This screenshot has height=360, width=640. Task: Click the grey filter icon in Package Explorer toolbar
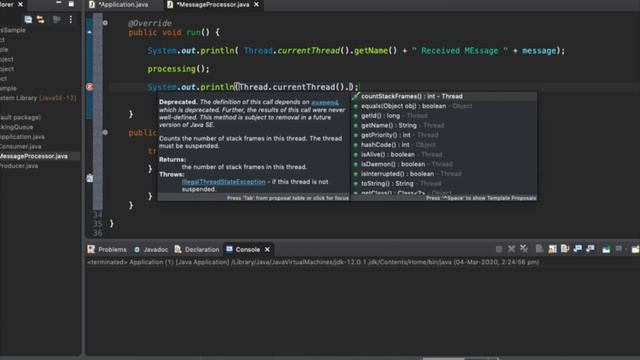57,19
